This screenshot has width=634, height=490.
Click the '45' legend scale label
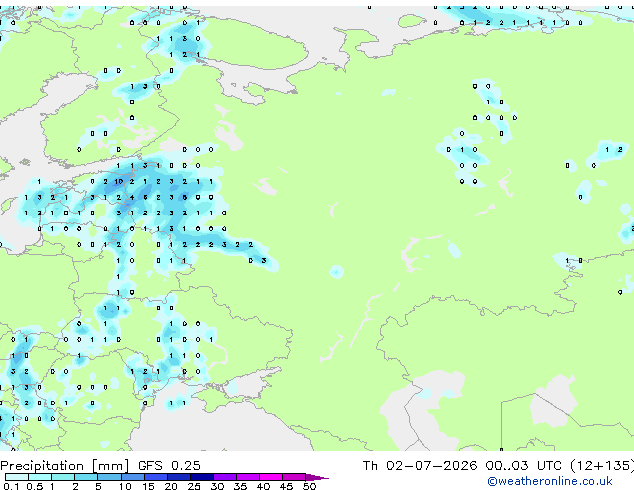pyautogui.click(x=286, y=486)
